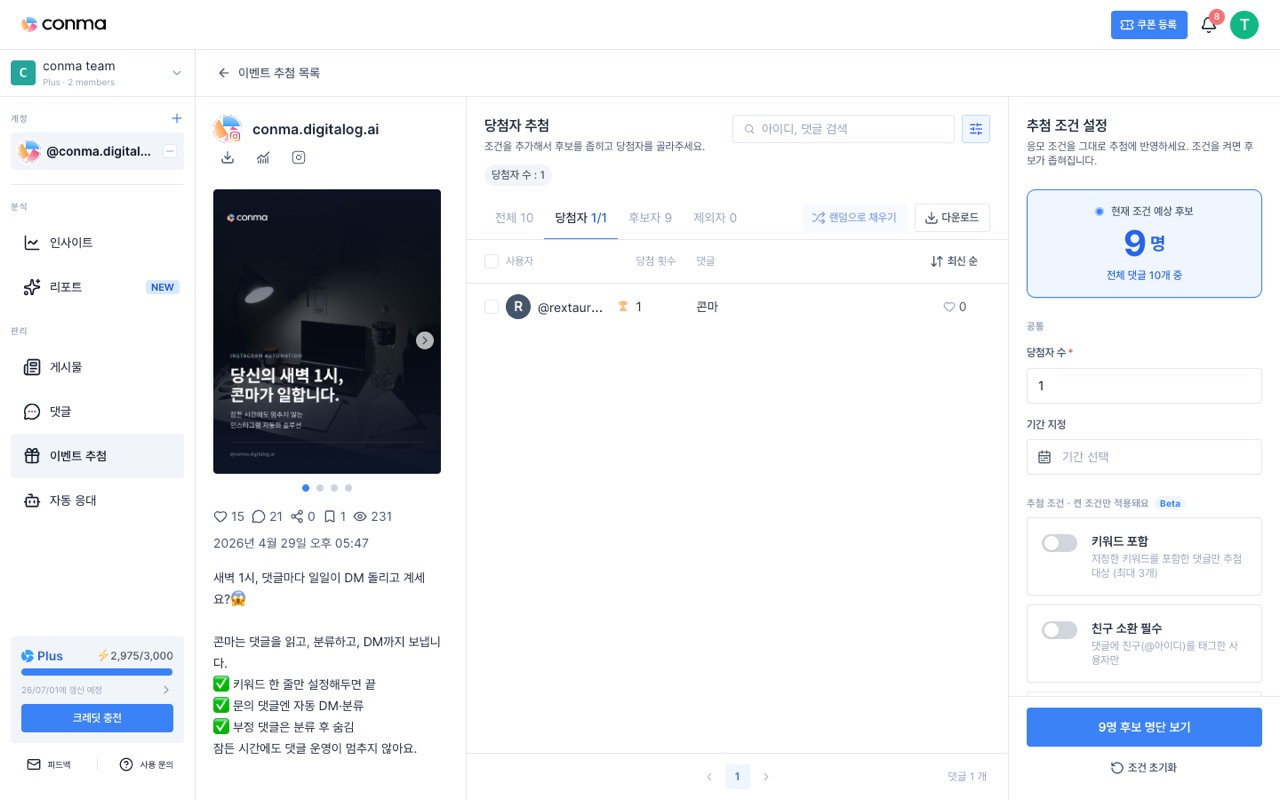Screen dimensions: 1280x800
Task: Click the post image thumbnail
Action: (327, 331)
